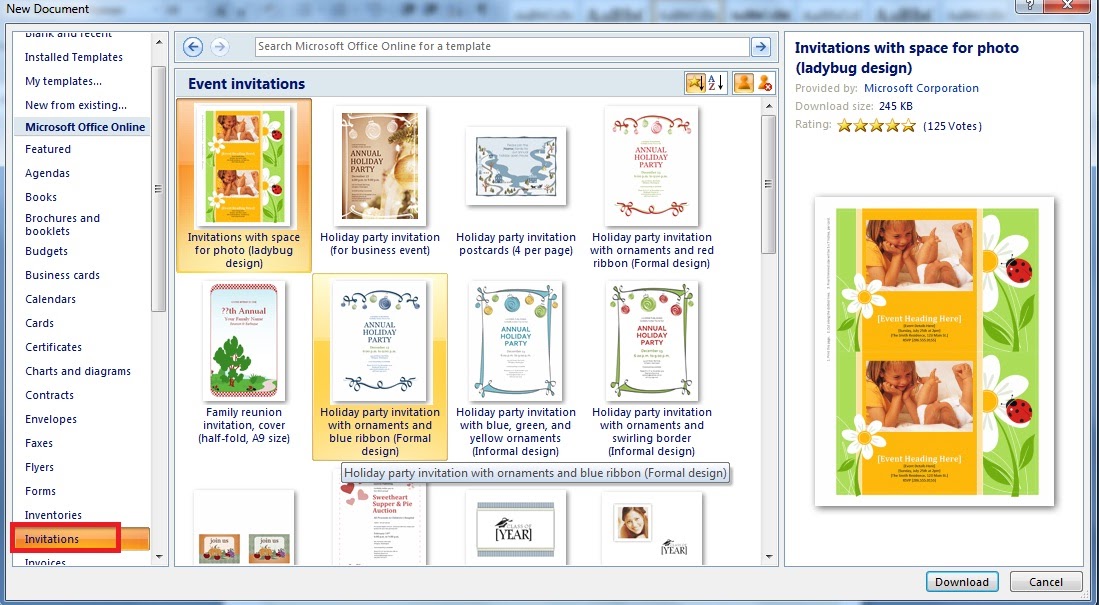
Task: Click the 'Event invitations' heading
Action: click(x=246, y=84)
